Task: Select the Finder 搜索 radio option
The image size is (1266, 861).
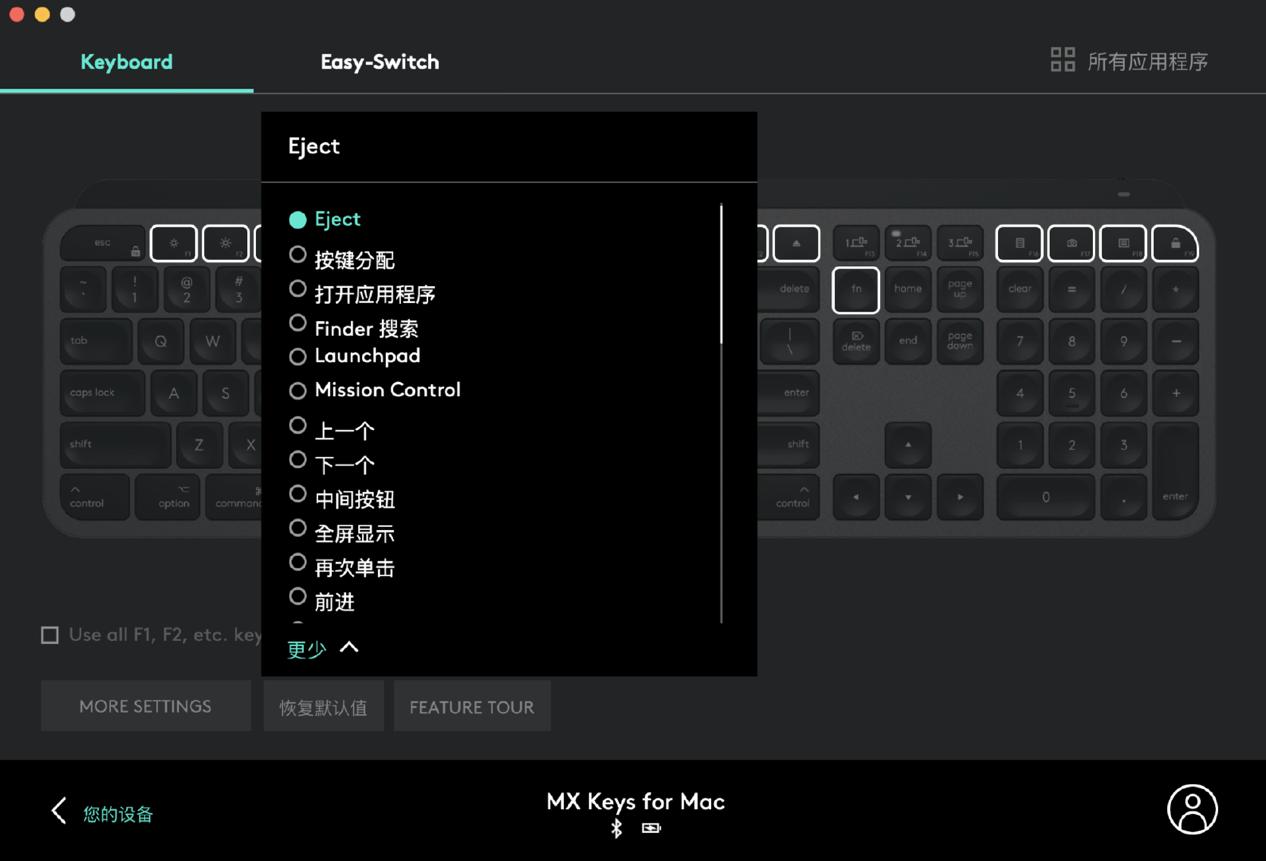Action: [x=297, y=323]
